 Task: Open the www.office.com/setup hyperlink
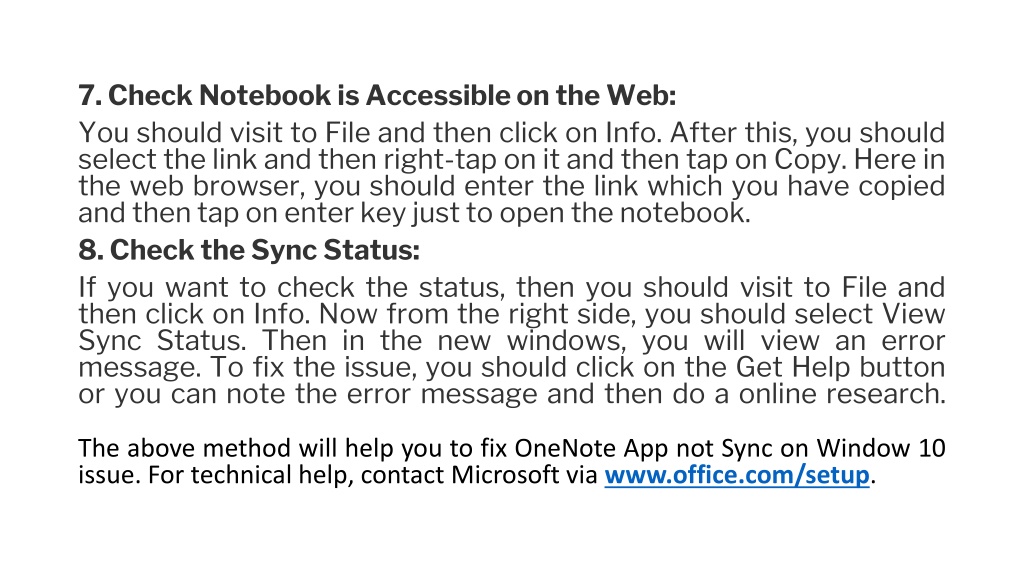737,475
